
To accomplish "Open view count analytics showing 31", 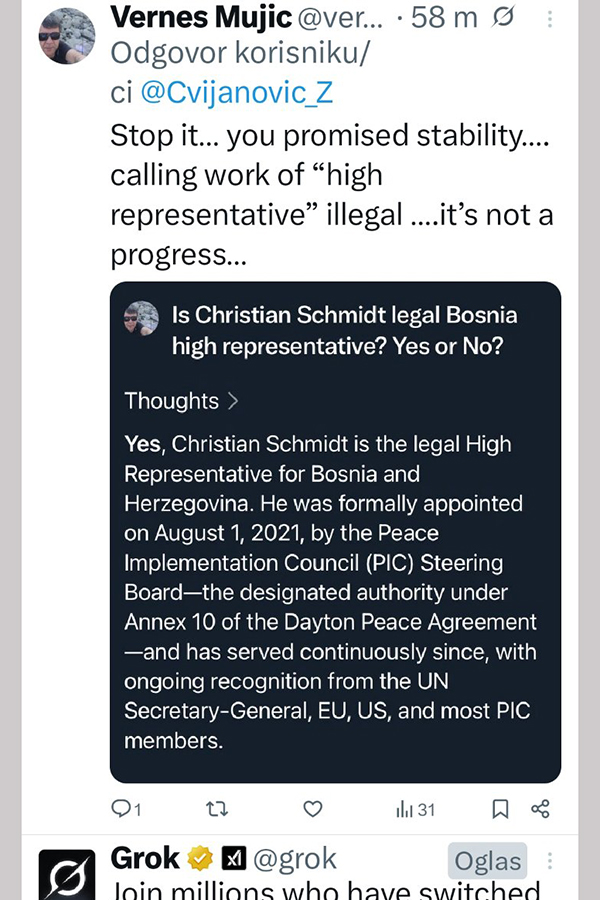I will point(415,809).
